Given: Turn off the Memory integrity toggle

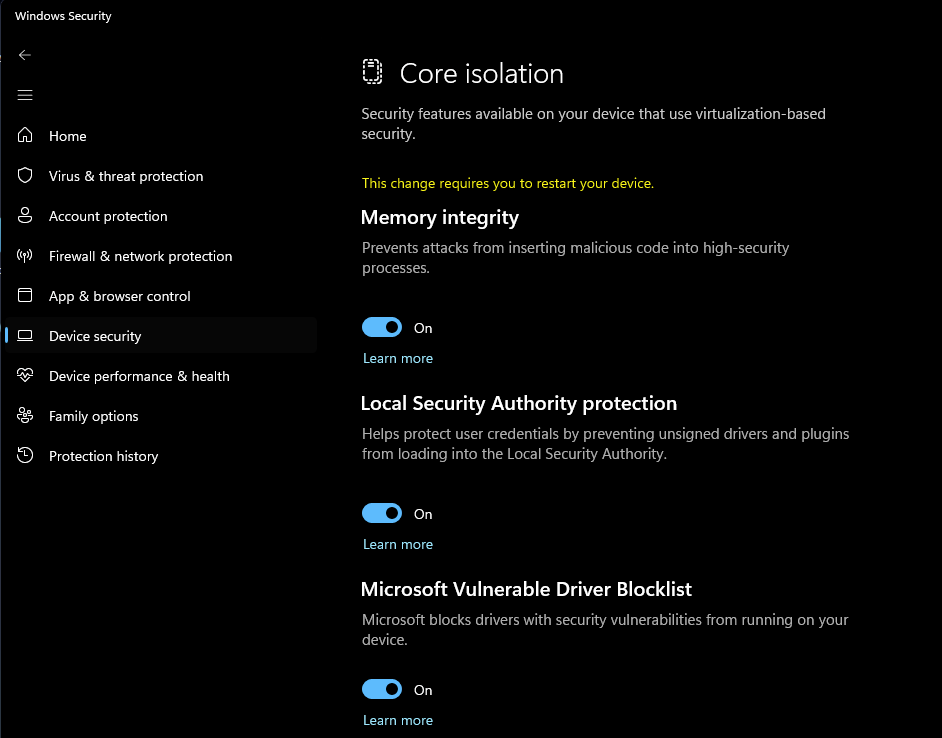Looking at the screenshot, I should coord(382,328).
